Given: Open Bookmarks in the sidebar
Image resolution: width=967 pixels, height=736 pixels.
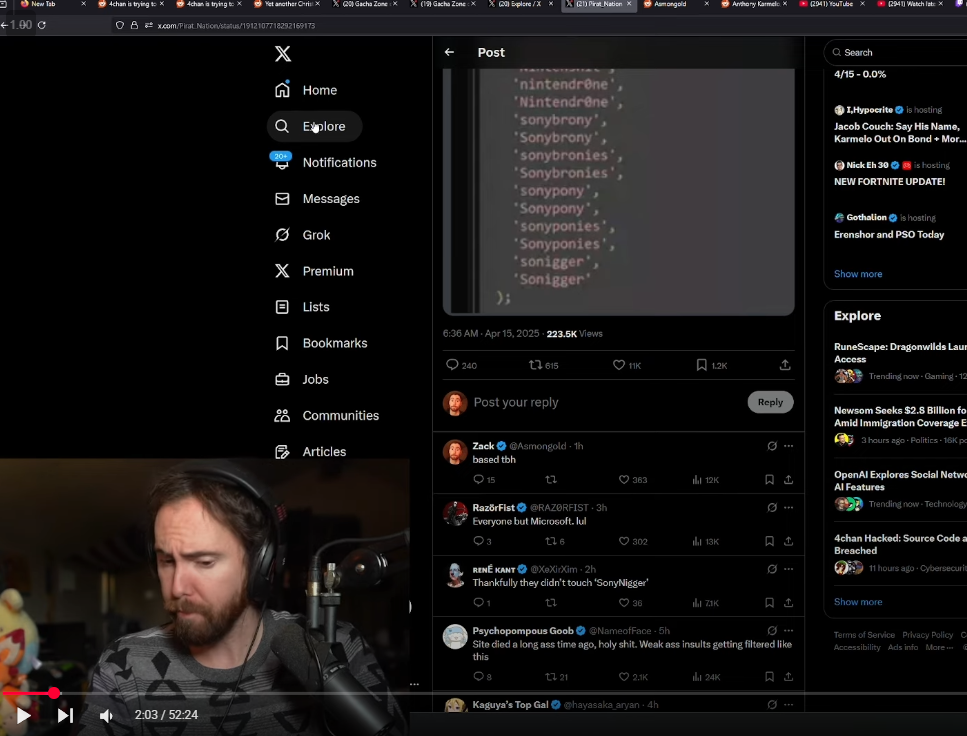Looking at the screenshot, I should 320,343.
